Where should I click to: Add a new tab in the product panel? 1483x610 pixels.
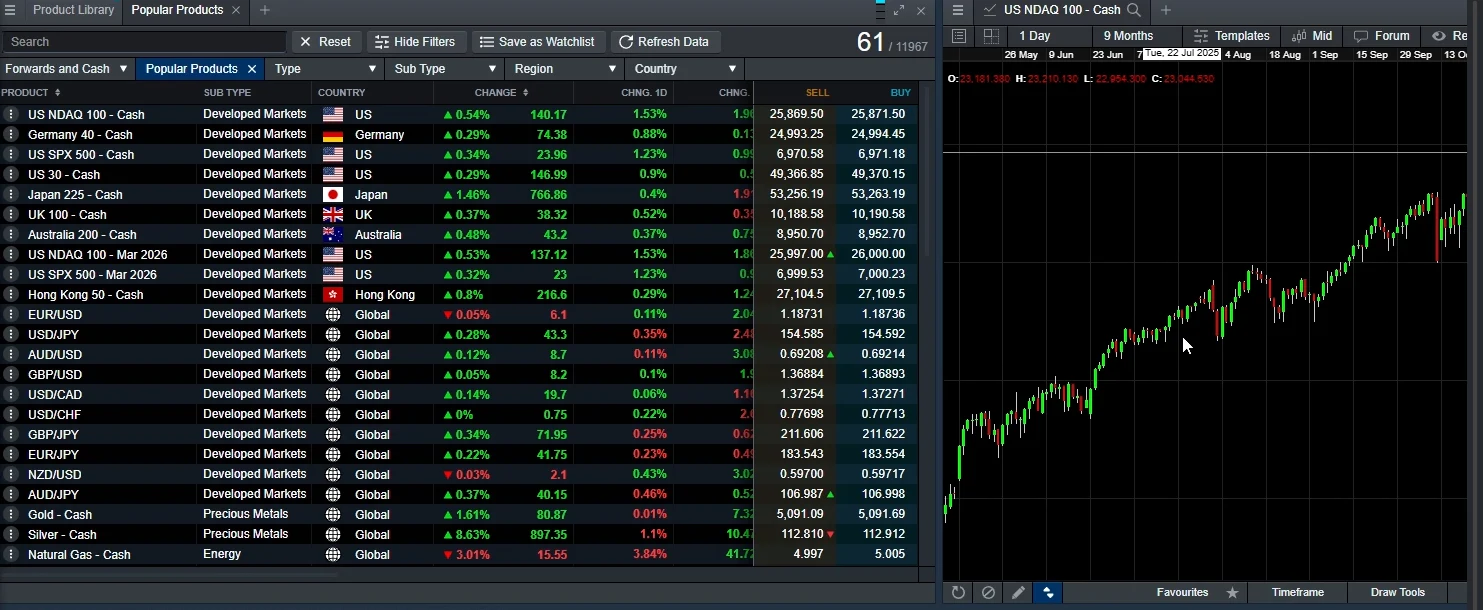tap(264, 10)
